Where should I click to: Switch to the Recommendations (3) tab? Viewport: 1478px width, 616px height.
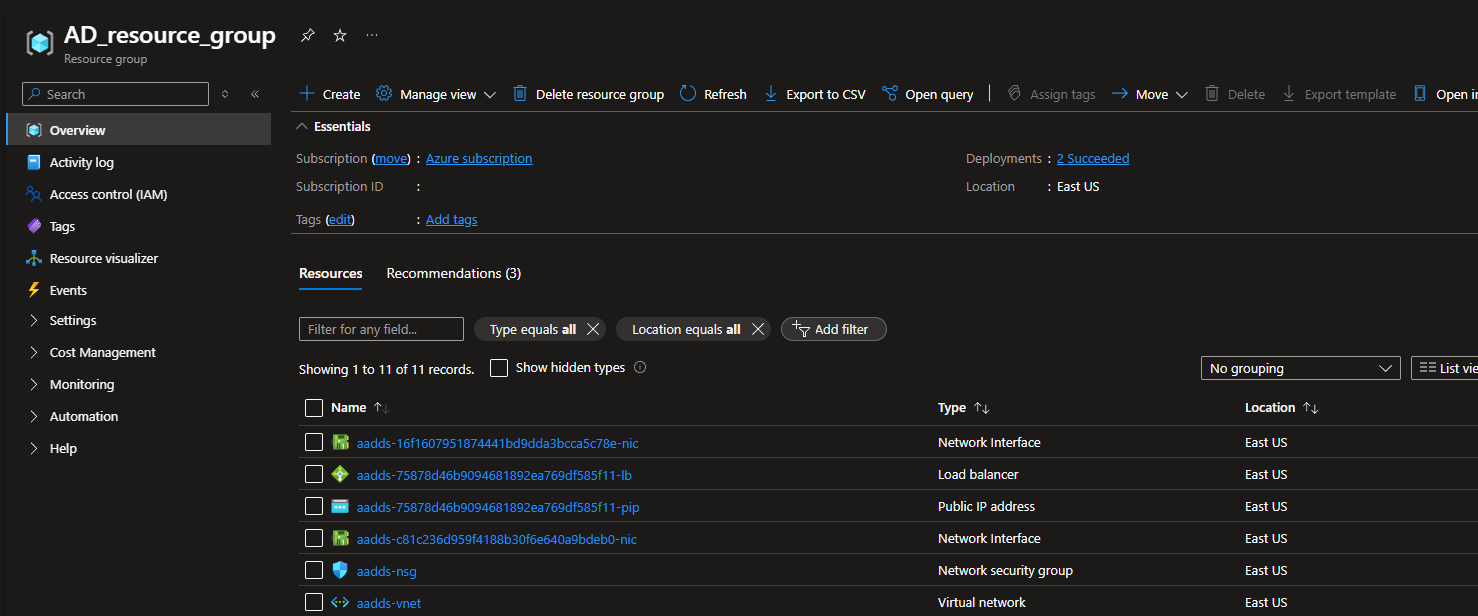coord(453,273)
